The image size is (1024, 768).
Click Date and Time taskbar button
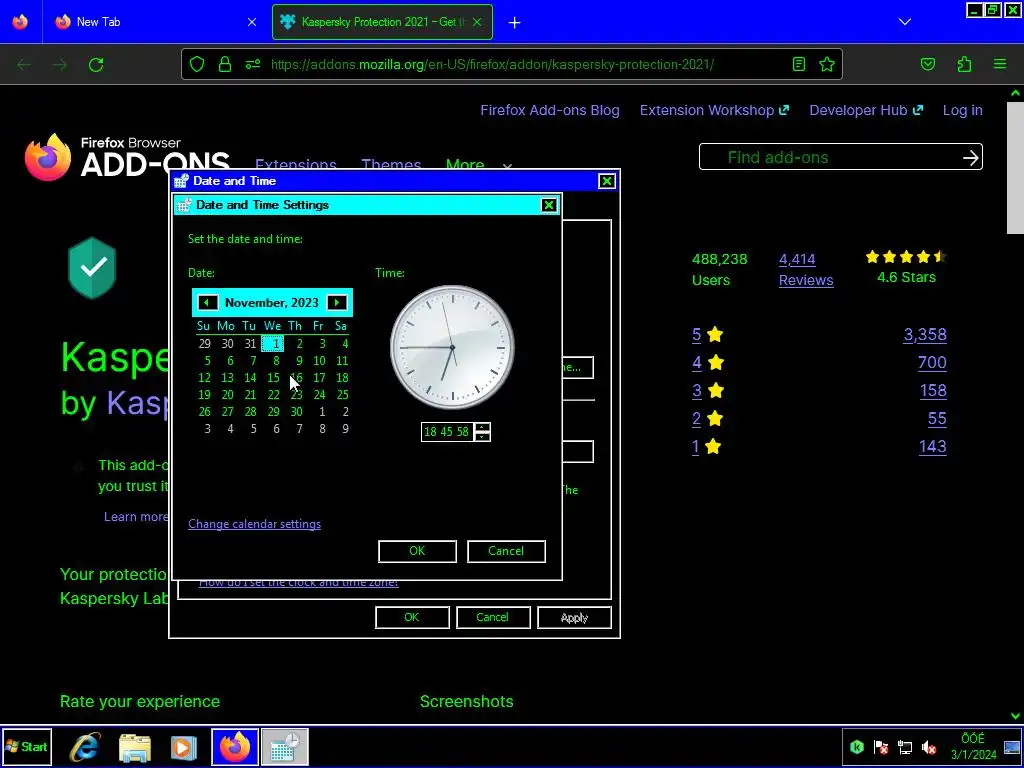(x=285, y=746)
